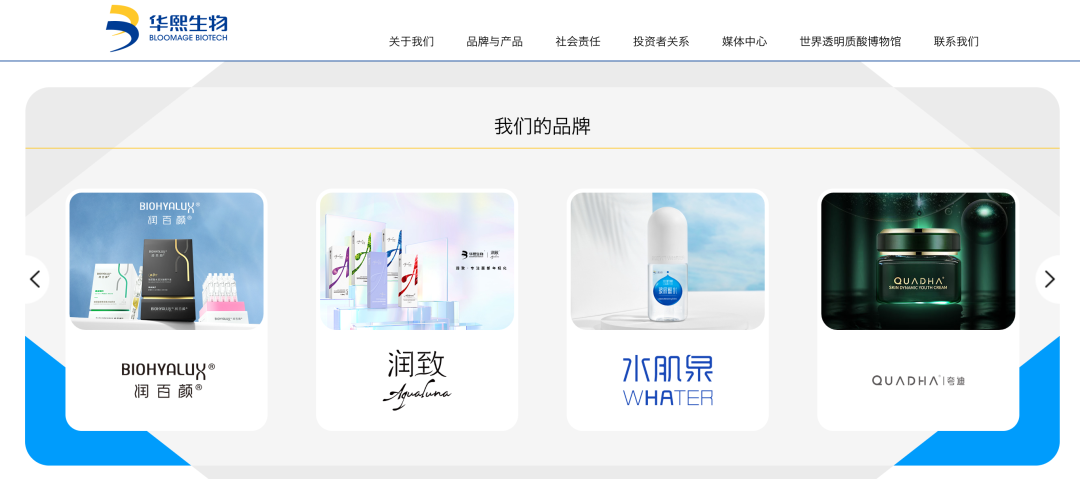Open 品牌与产品 navigation menu

click(x=495, y=41)
